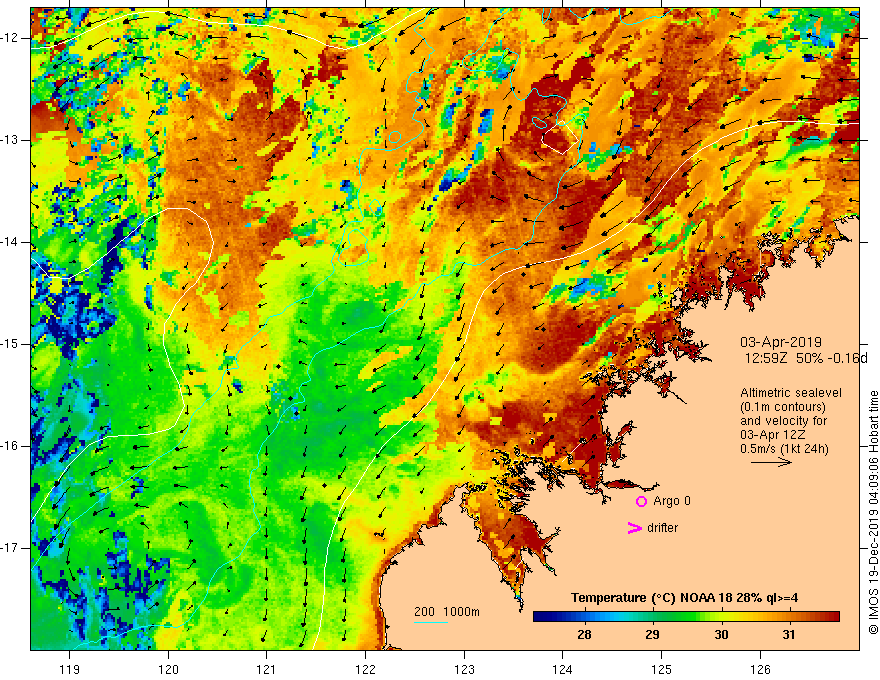Click the 30 tick label on colorbar
The height and width of the screenshot is (680, 880).
[721, 635]
